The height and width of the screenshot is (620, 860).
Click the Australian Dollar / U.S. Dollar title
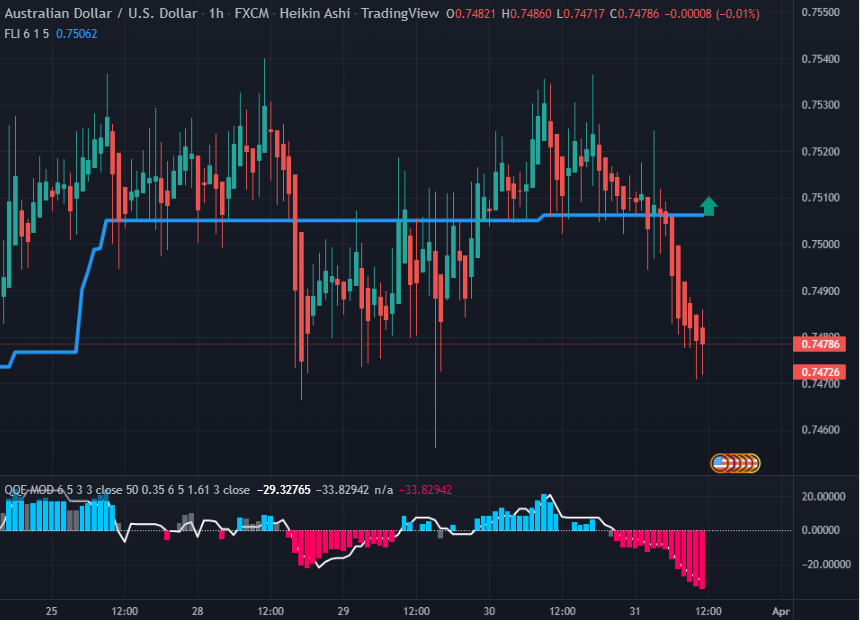[x=101, y=14]
